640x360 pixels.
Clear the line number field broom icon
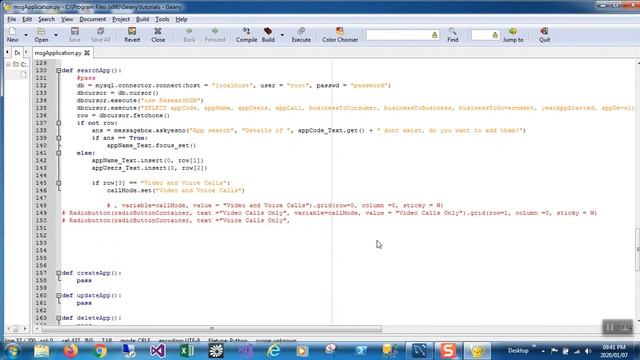point(495,35)
